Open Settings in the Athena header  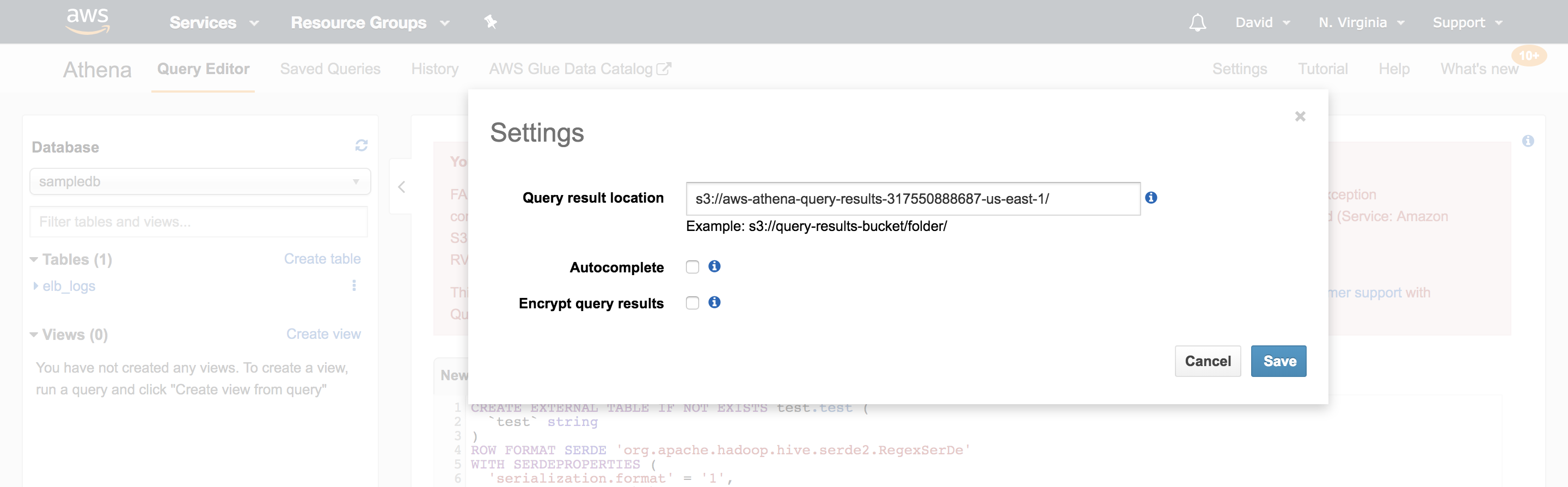[x=1239, y=69]
